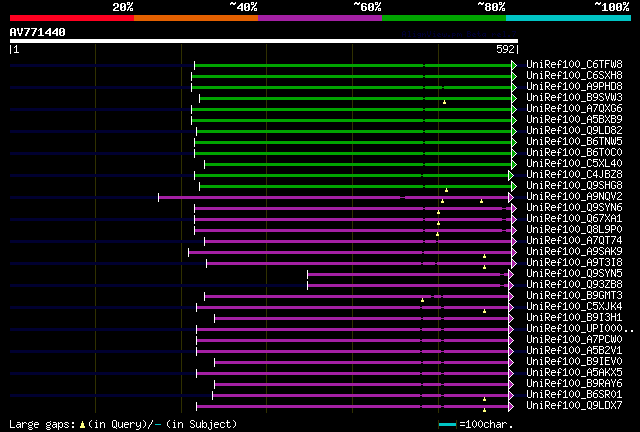Select the UniRef100_A9SAK9 label
This screenshot has height=432, width=640.
tap(574, 252)
